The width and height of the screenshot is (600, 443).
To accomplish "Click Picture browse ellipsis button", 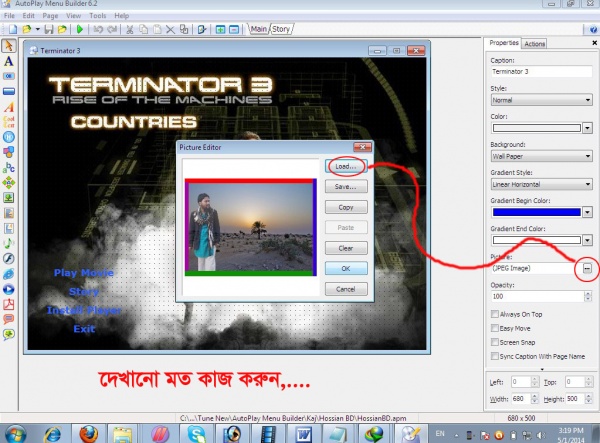I will point(587,268).
